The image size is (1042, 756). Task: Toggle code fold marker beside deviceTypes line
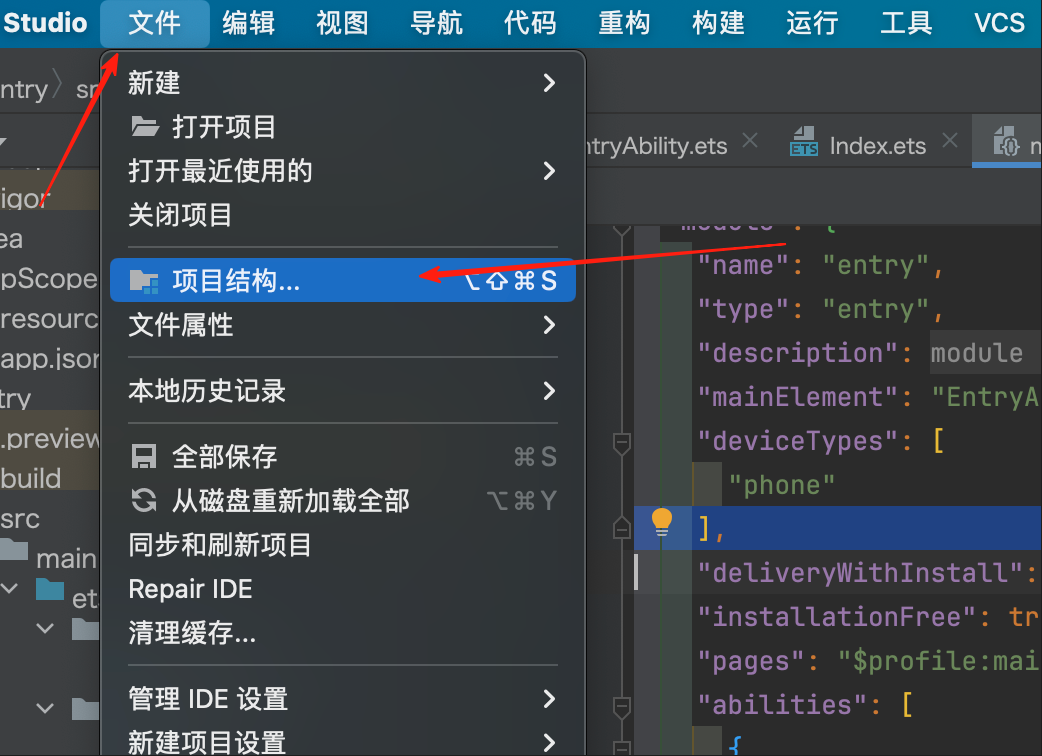622,441
